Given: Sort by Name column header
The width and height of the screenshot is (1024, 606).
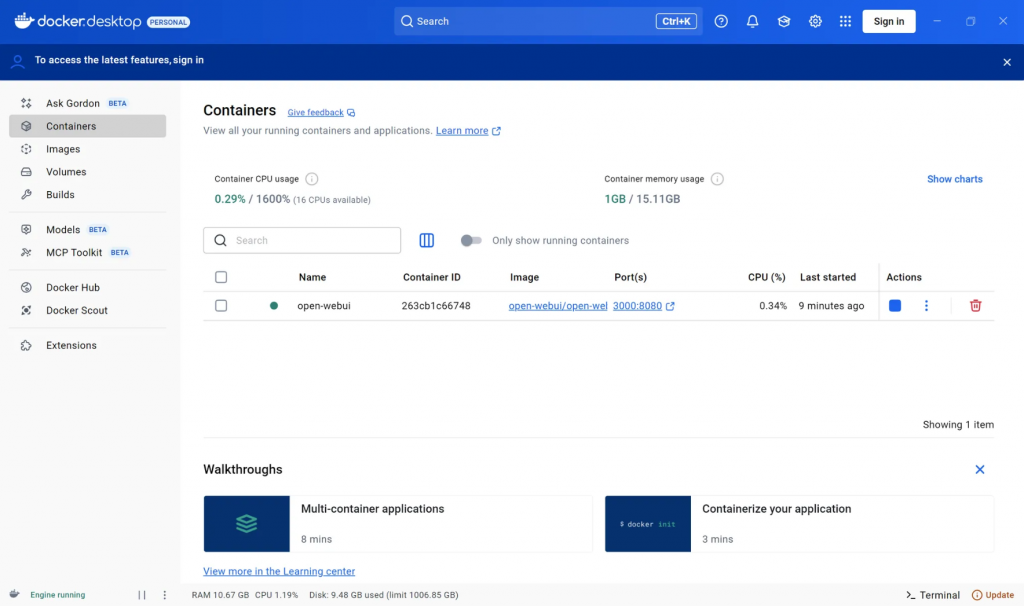Looking at the screenshot, I should click(312, 277).
